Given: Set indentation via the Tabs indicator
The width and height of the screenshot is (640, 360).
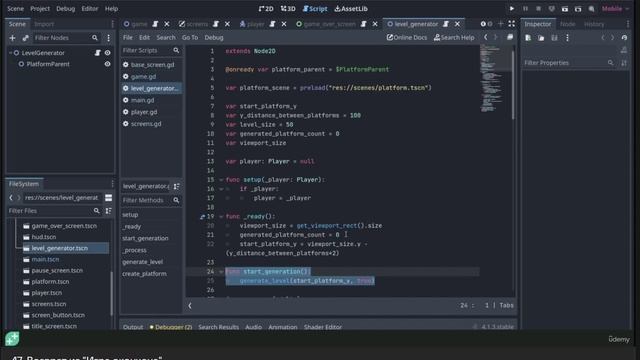Looking at the screenshot, I should 507,306.
